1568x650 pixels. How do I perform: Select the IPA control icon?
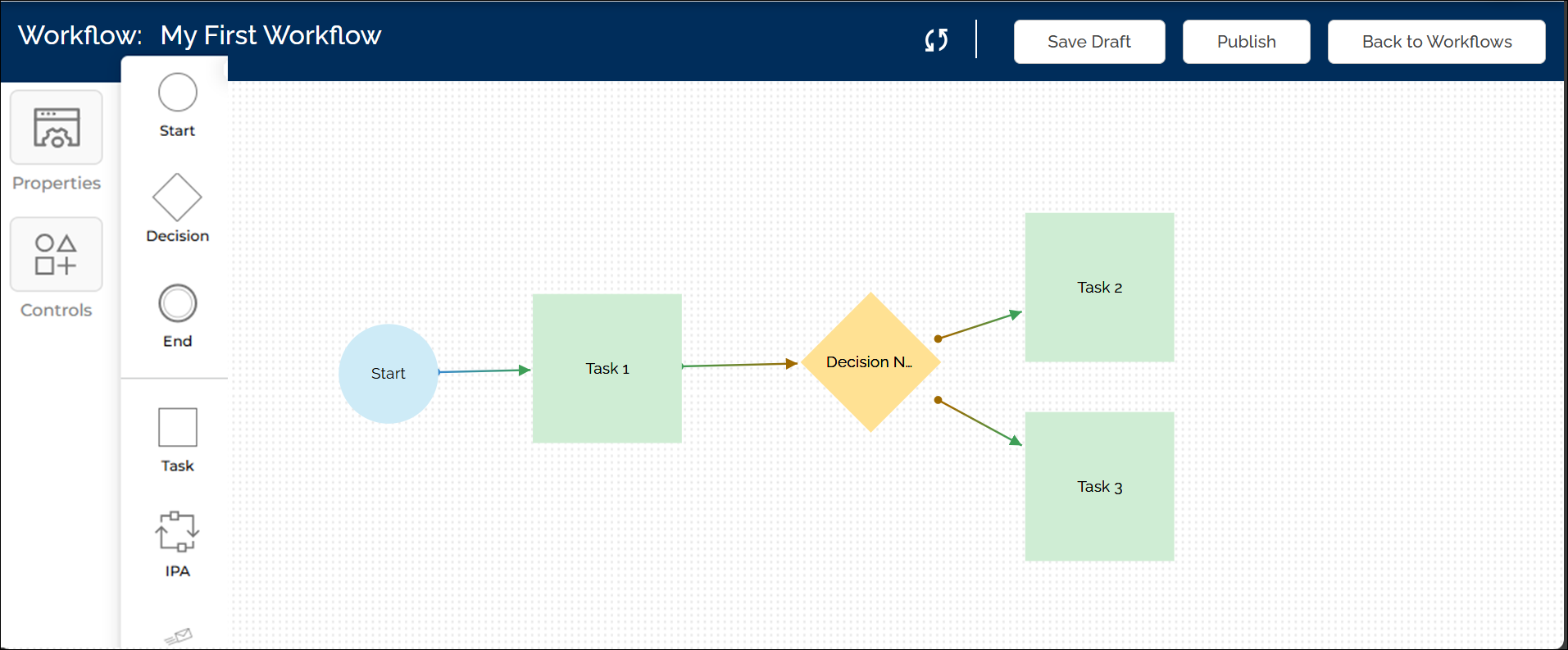[x=177, y=532]
